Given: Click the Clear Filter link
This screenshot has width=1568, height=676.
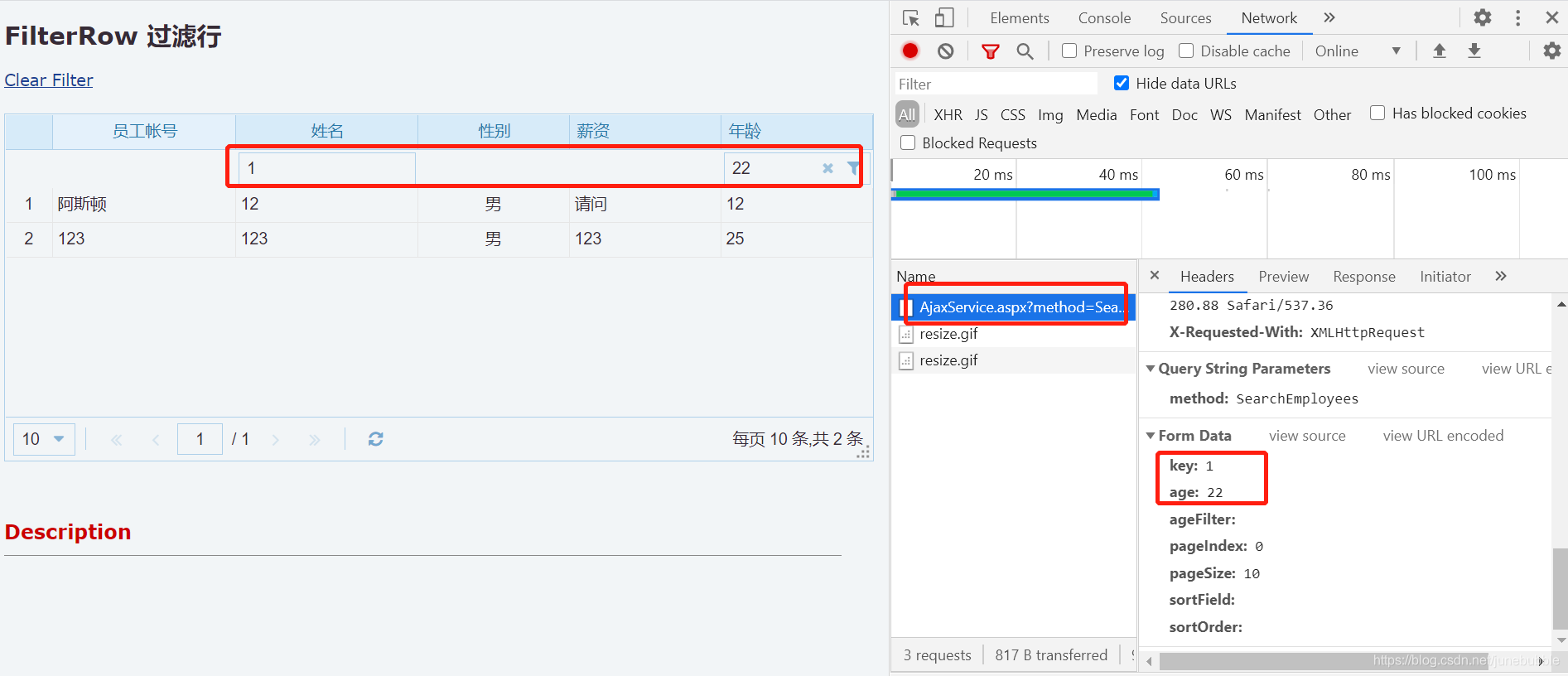Looking at the screenshot, I should (49, 80).
